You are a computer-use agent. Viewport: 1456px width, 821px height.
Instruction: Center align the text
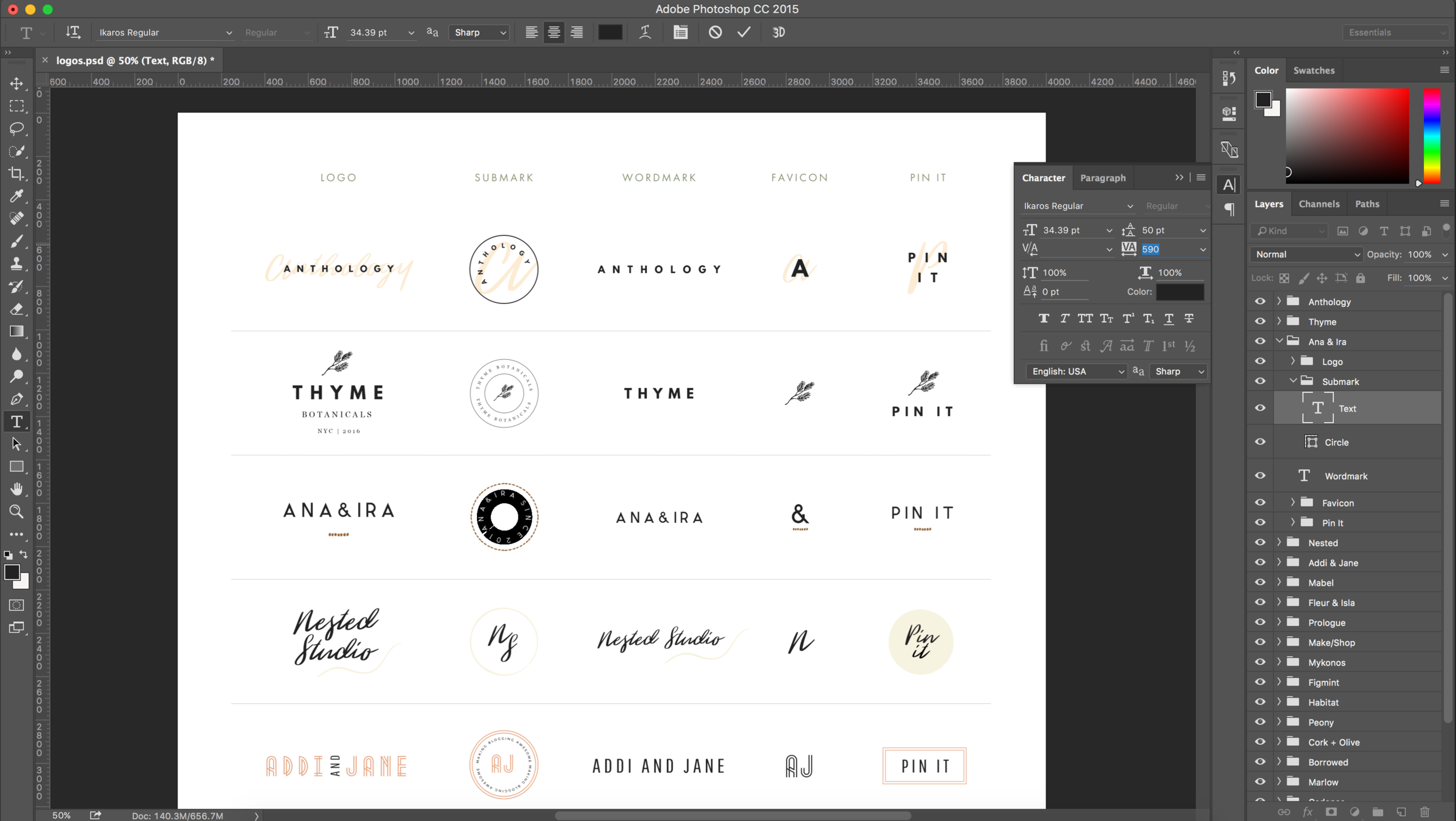(554, 32)
